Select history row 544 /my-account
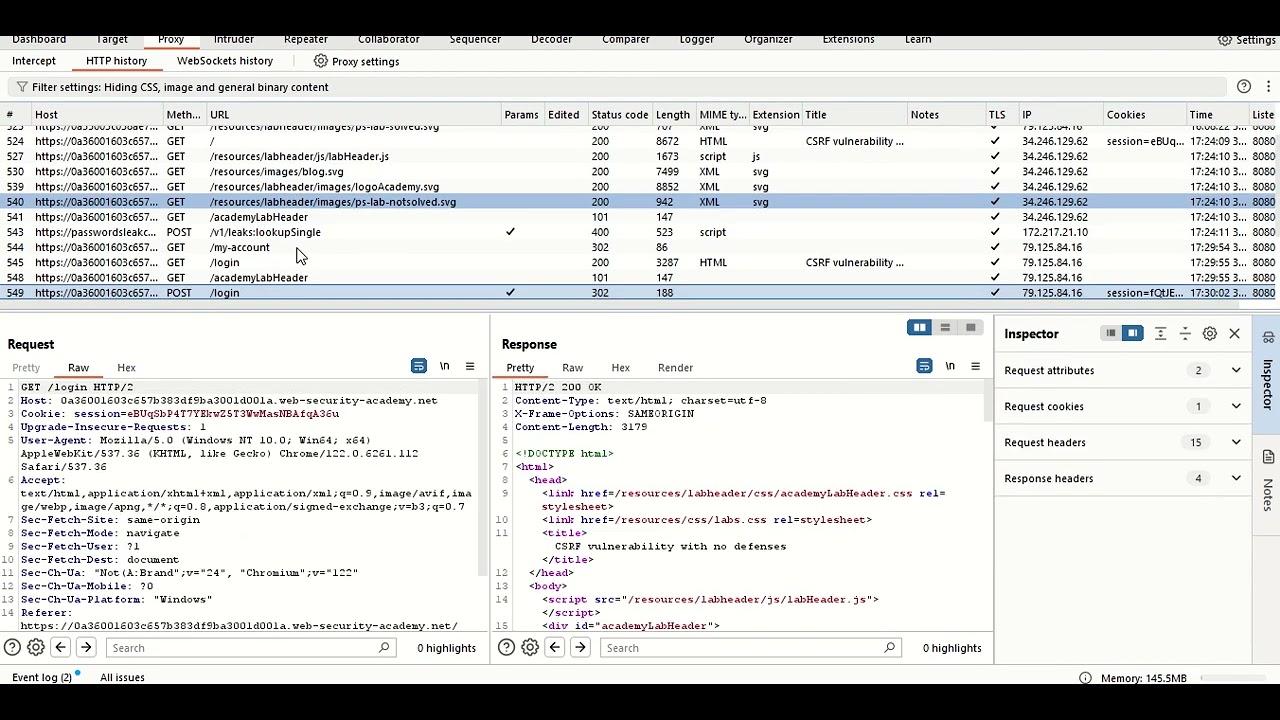The image size is (1280, 720). (x=638, y=247)
